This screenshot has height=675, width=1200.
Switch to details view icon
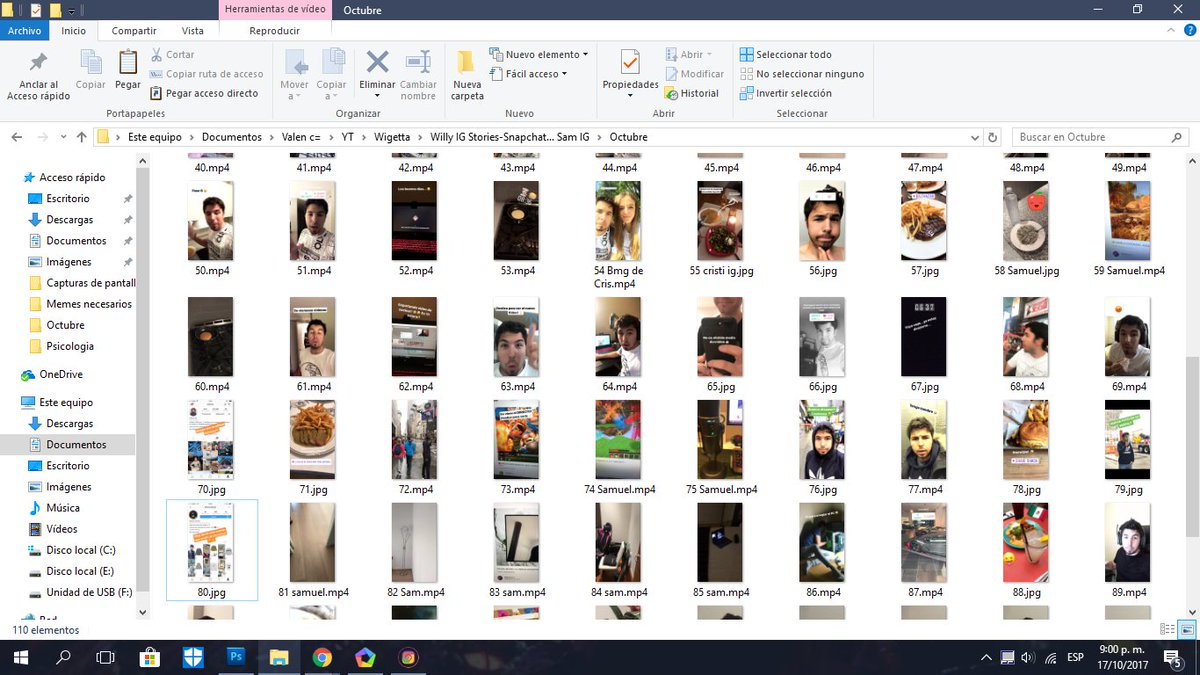[1167, 629]
